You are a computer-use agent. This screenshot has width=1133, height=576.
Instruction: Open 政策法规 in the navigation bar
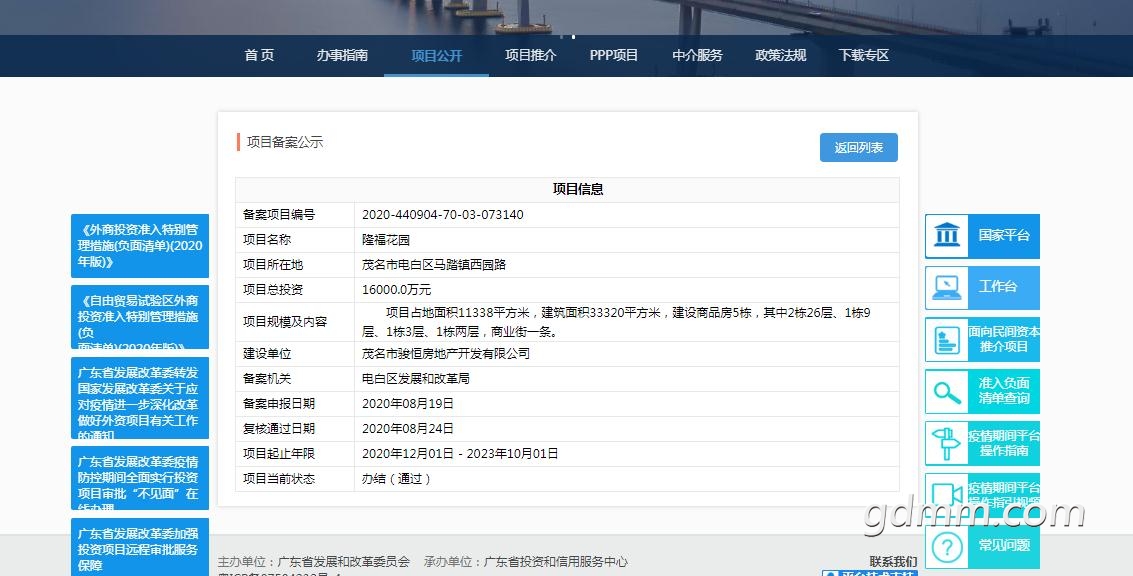pos(780,55)
